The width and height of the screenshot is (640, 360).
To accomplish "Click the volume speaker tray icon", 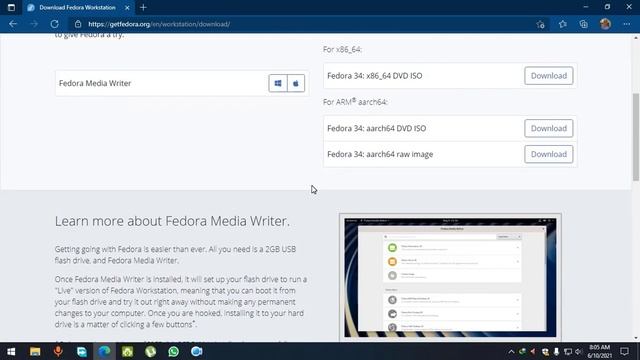I will (x=578, y=351).
